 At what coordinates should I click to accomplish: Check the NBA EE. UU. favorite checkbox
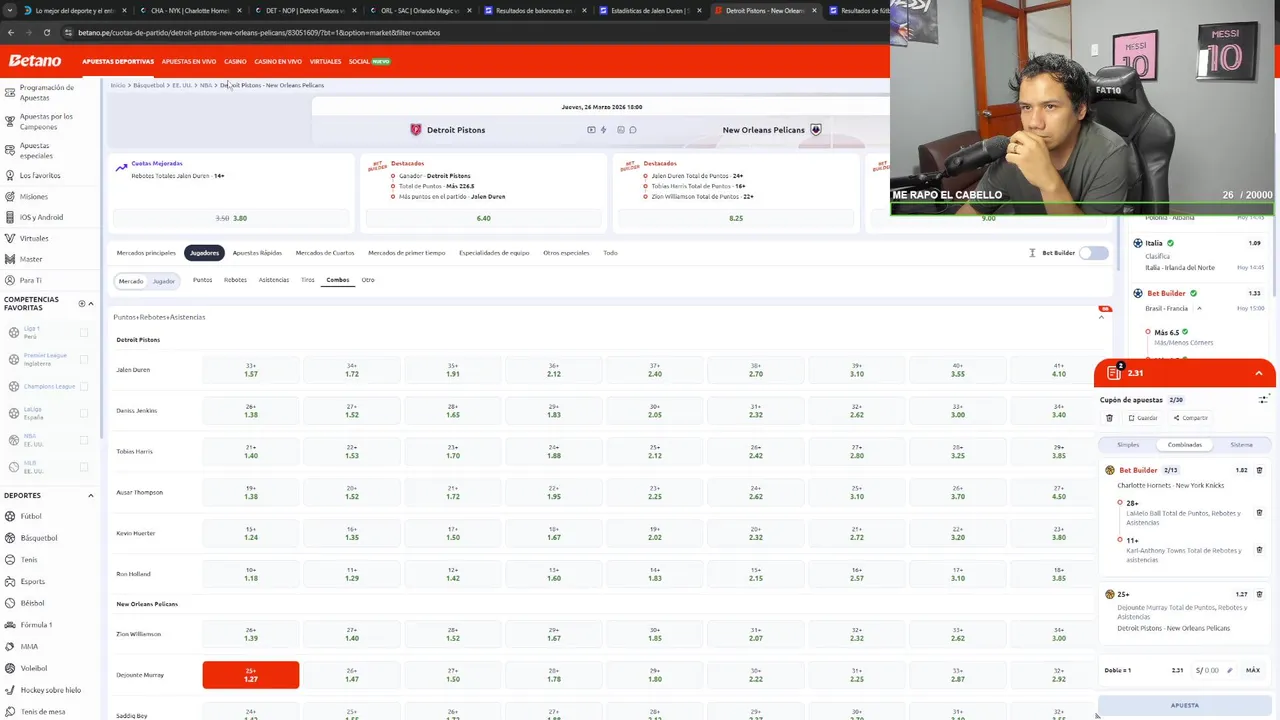84,440
